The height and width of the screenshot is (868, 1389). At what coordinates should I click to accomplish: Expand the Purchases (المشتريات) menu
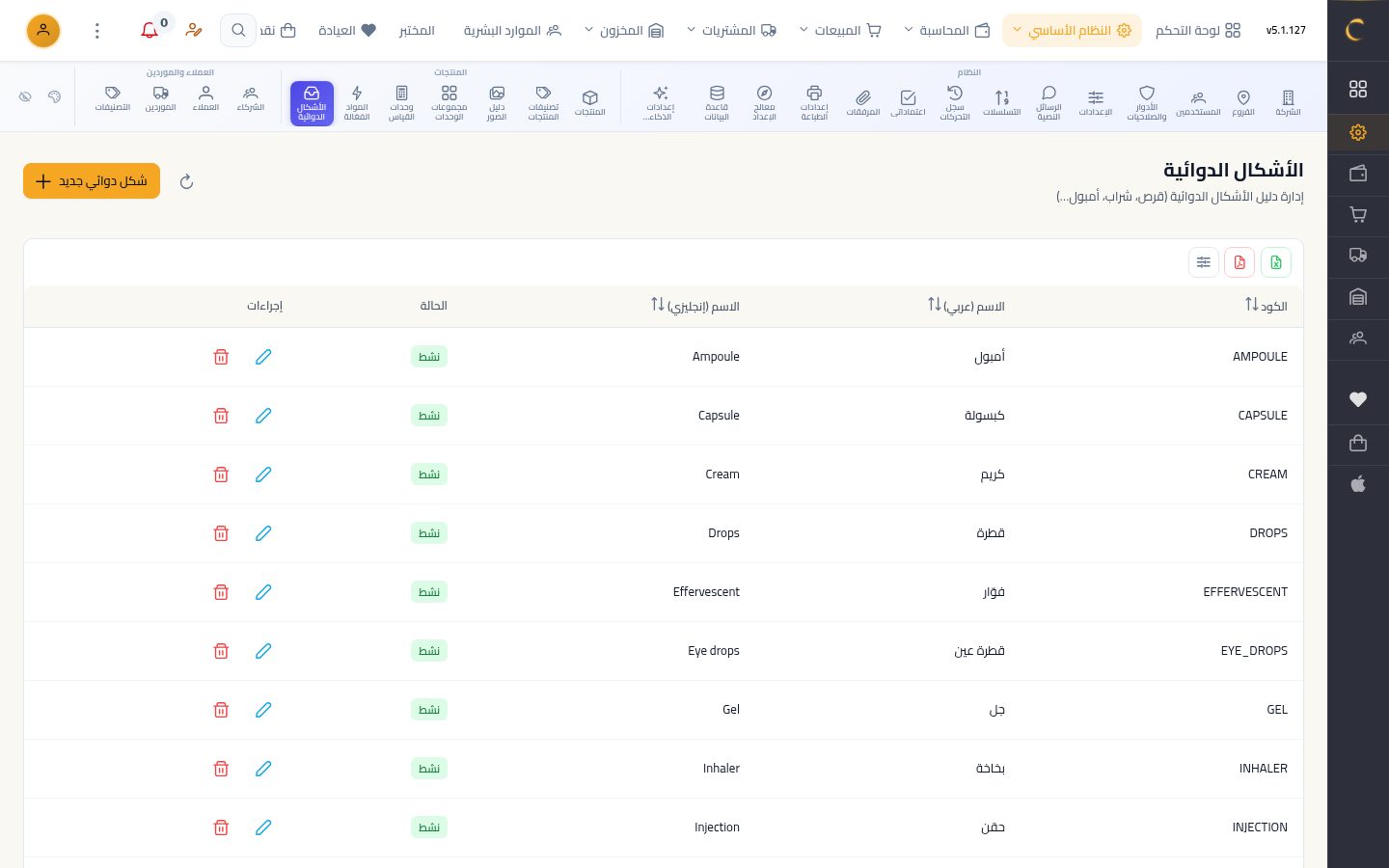tap(732, 31)
